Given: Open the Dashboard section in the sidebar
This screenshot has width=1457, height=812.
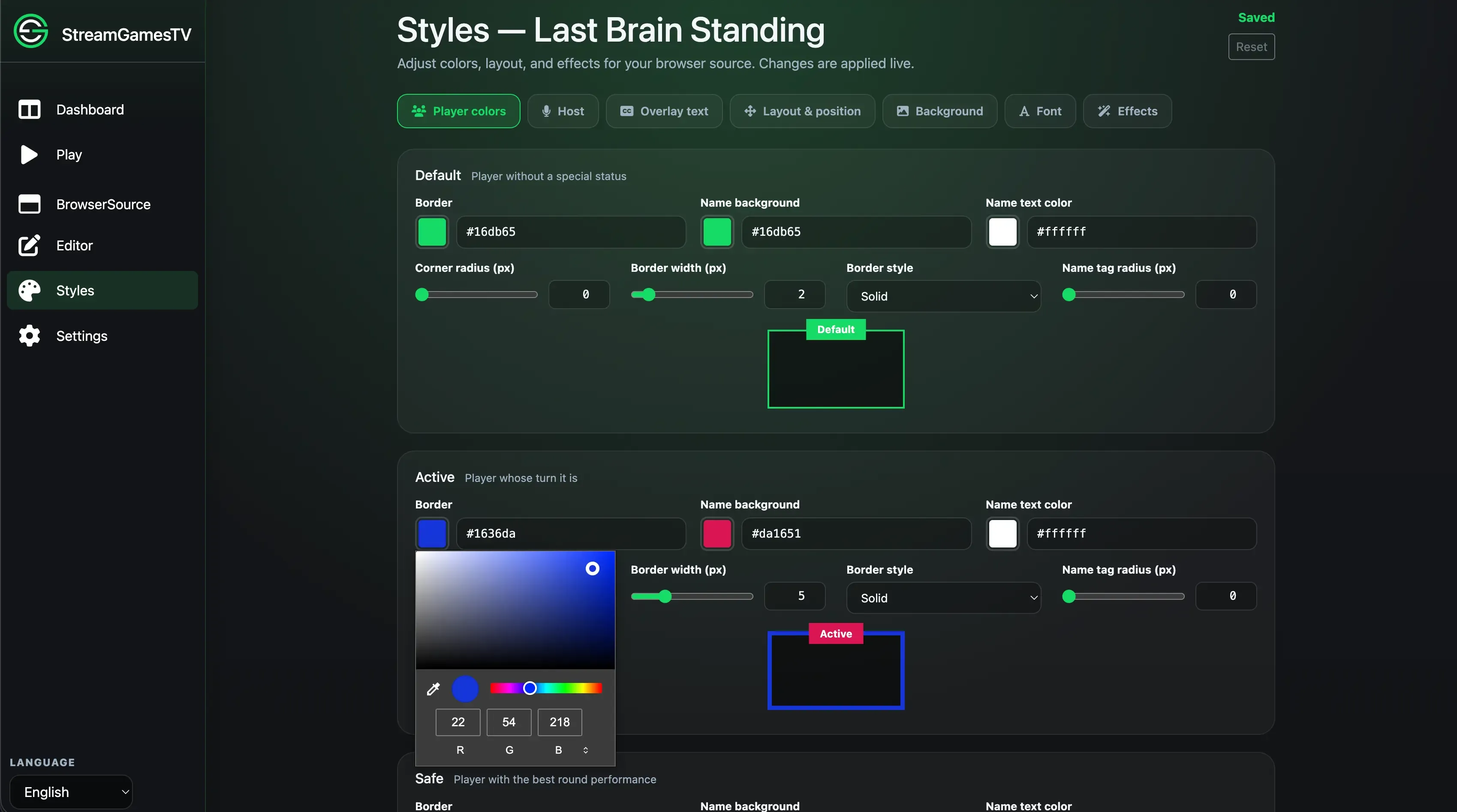Looking at the screenshot, I should (x=89, y=109).
